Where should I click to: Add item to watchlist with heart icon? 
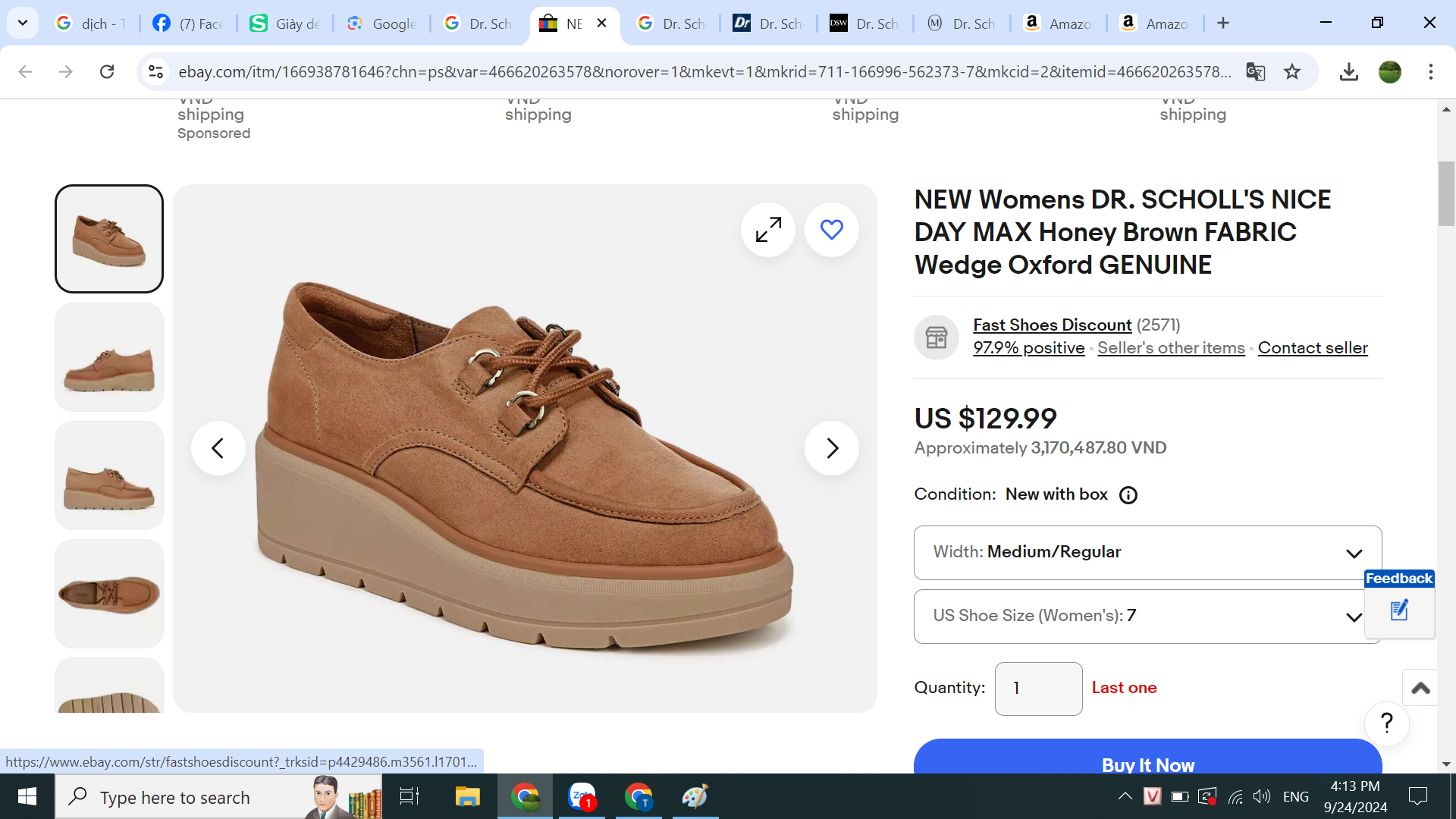point(831,230)
